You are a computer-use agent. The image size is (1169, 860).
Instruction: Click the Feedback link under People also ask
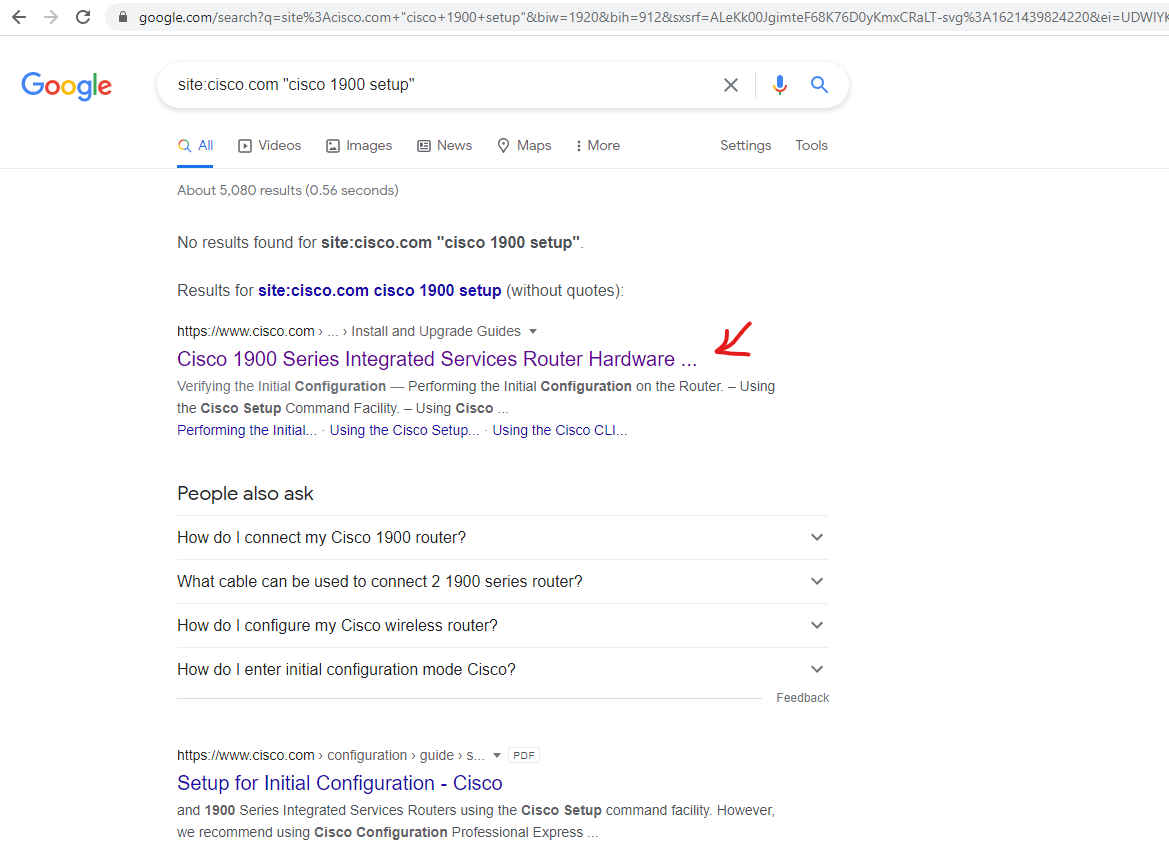[802, 698]
